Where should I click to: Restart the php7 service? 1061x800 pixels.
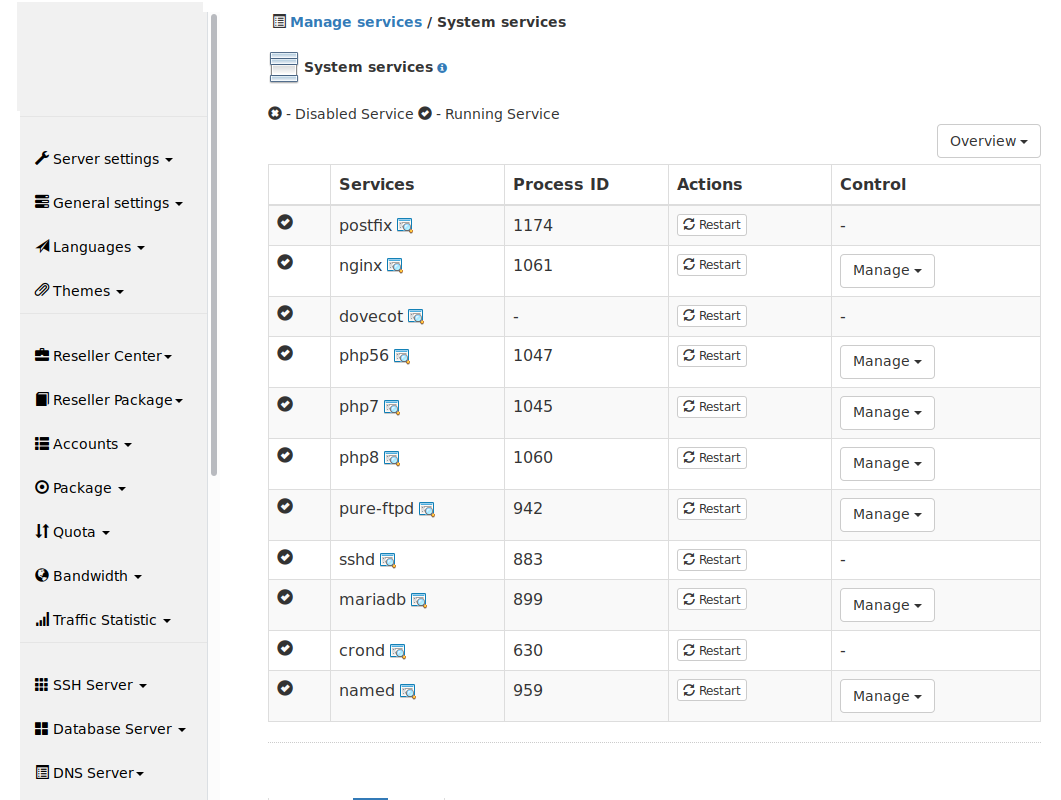(x=712, y=407)
